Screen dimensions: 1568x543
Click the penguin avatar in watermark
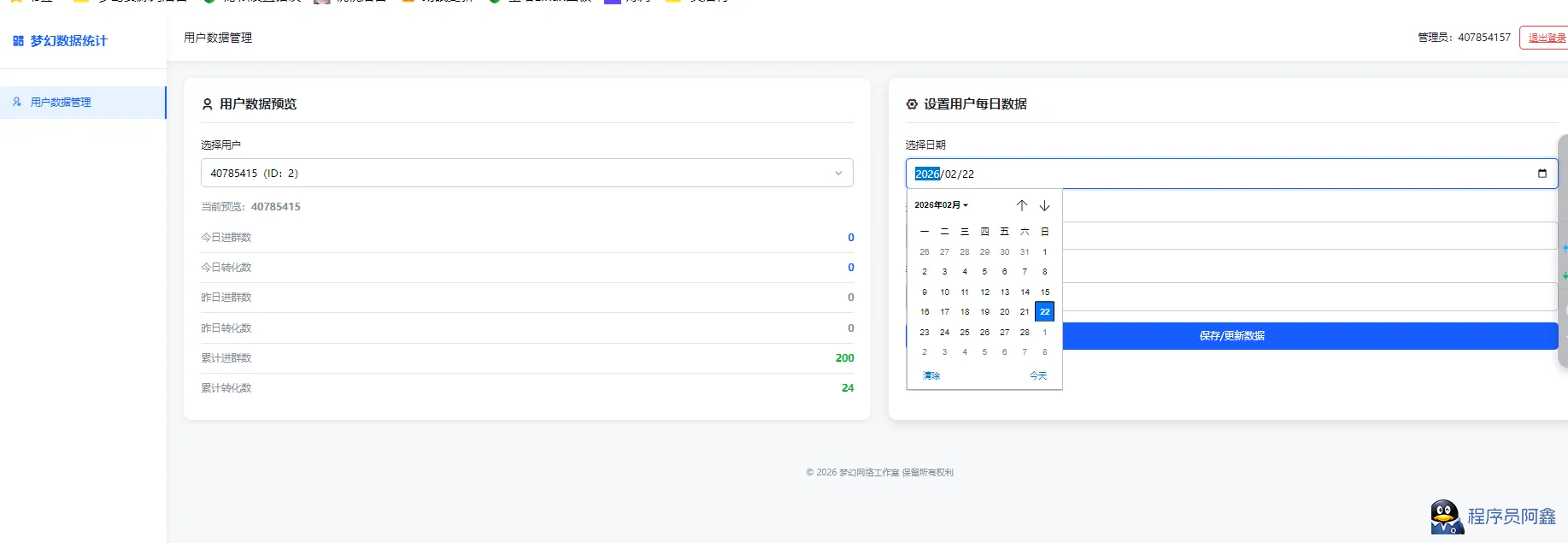point(1446,516)
